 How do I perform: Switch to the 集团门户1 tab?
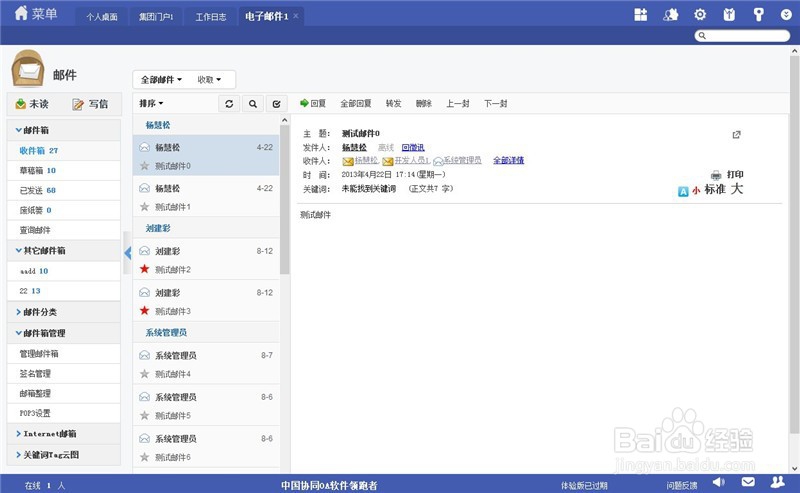[156, 17]
